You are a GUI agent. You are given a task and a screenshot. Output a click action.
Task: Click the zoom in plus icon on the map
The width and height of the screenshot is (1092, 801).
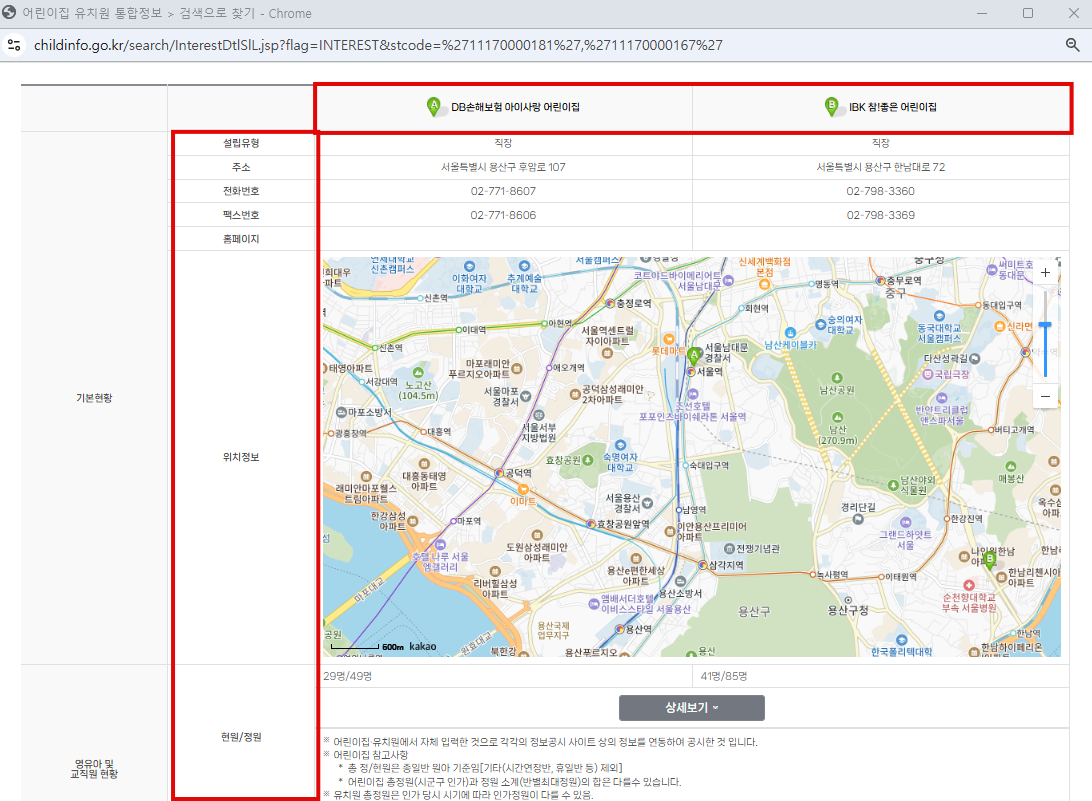coord(1044,271)
